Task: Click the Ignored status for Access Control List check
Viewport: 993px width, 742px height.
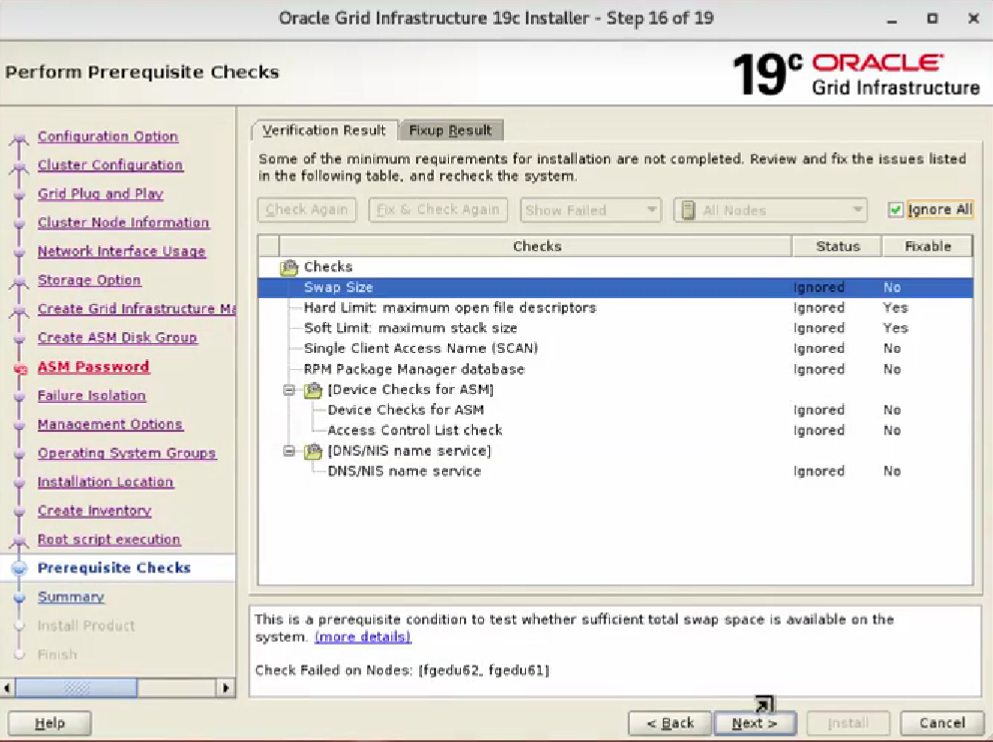Action: point(819,431)
